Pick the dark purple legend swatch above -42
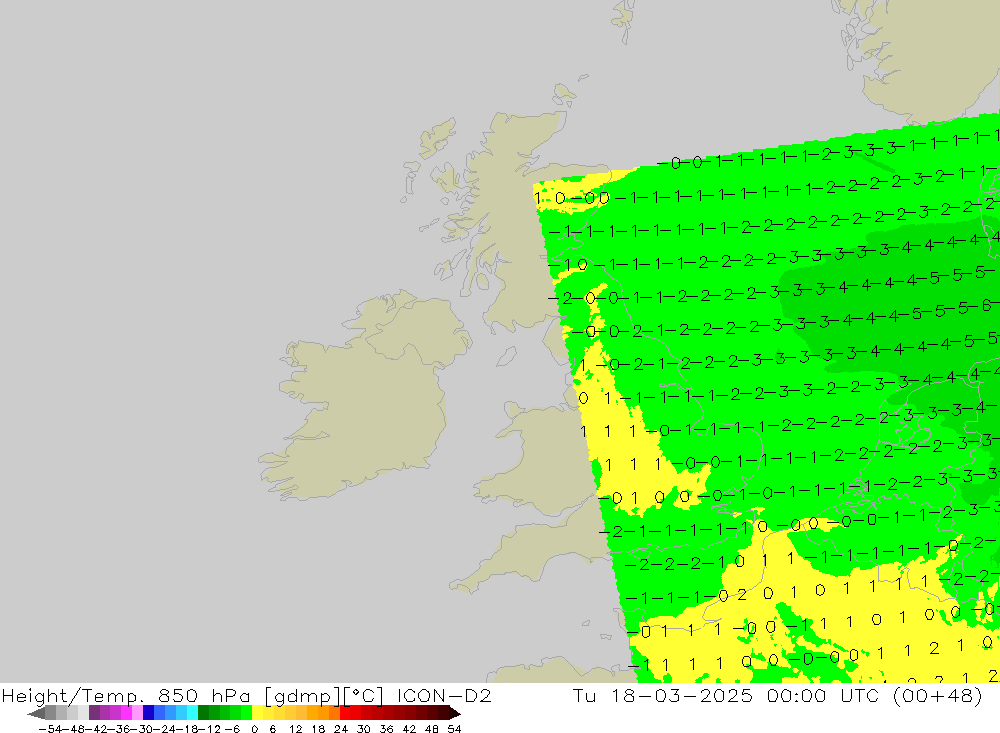This screenshot has height=733, width=1000. [94, 713]
